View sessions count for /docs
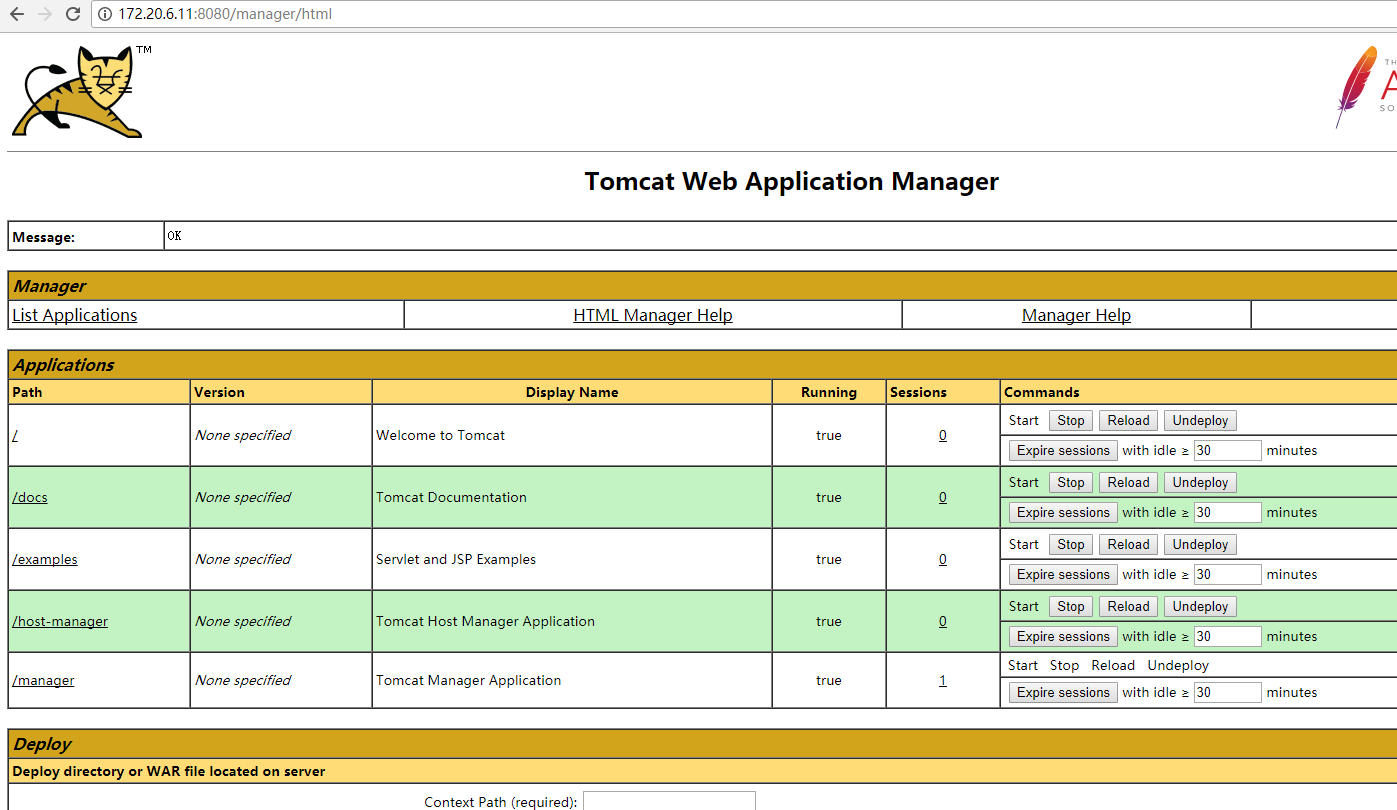The height and width of the screenshot is (810, 1397). point(943,497)
